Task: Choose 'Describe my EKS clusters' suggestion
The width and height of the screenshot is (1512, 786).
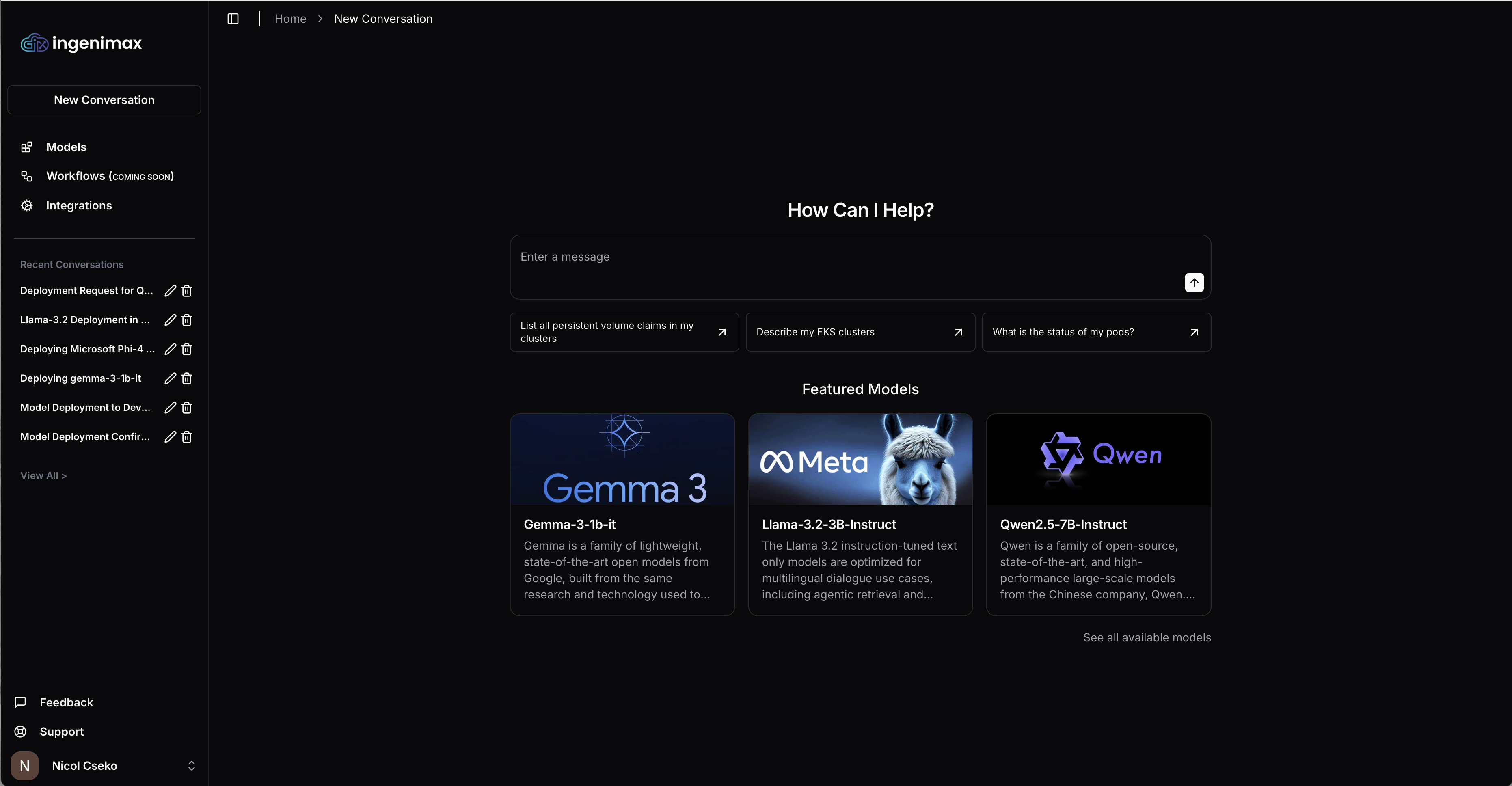Action: (860, 332)
